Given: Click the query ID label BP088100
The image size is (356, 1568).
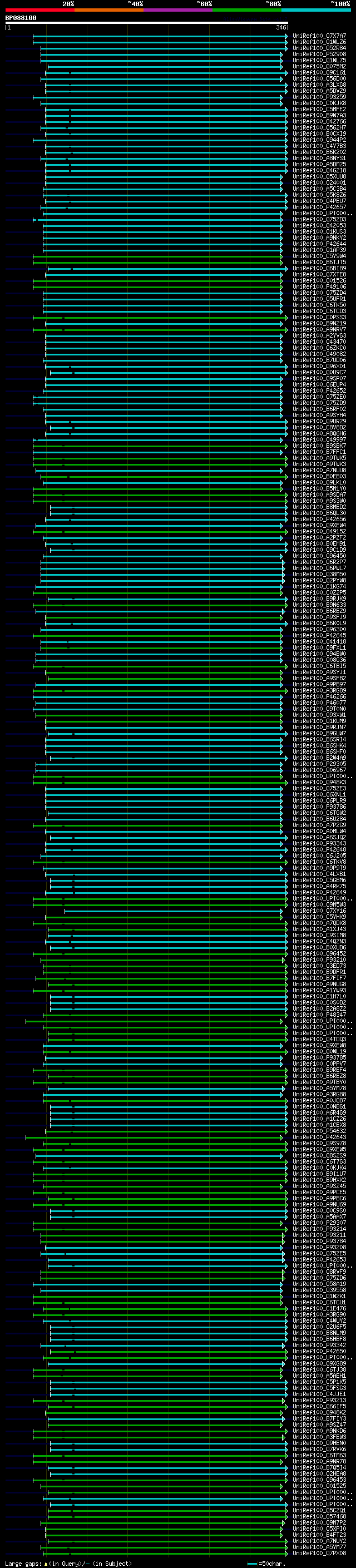Looking at the screenshot, I should (x=21, y=18).
